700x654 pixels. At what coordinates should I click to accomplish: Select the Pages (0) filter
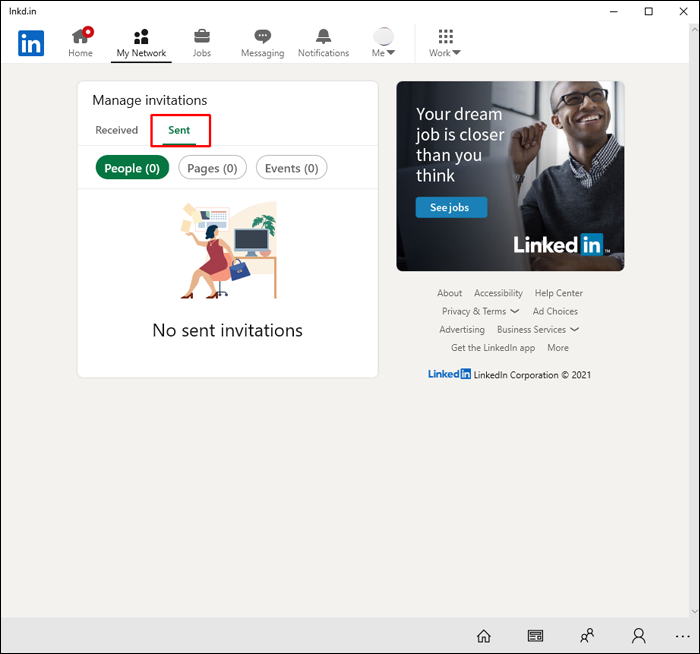(x=212, y=168)
